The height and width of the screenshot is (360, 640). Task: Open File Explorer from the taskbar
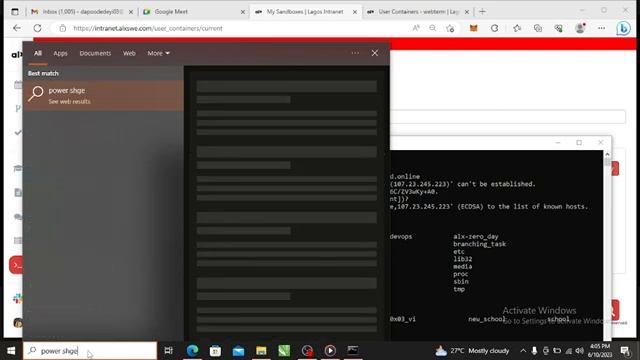(261, 350)
